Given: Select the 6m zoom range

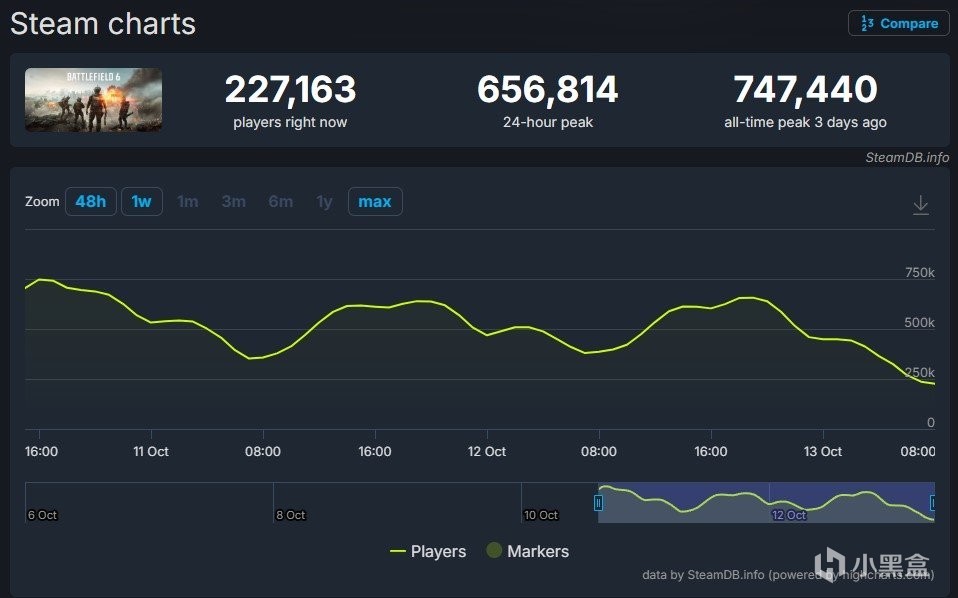Looking at the screenshot, I should [x=281, y=202].
